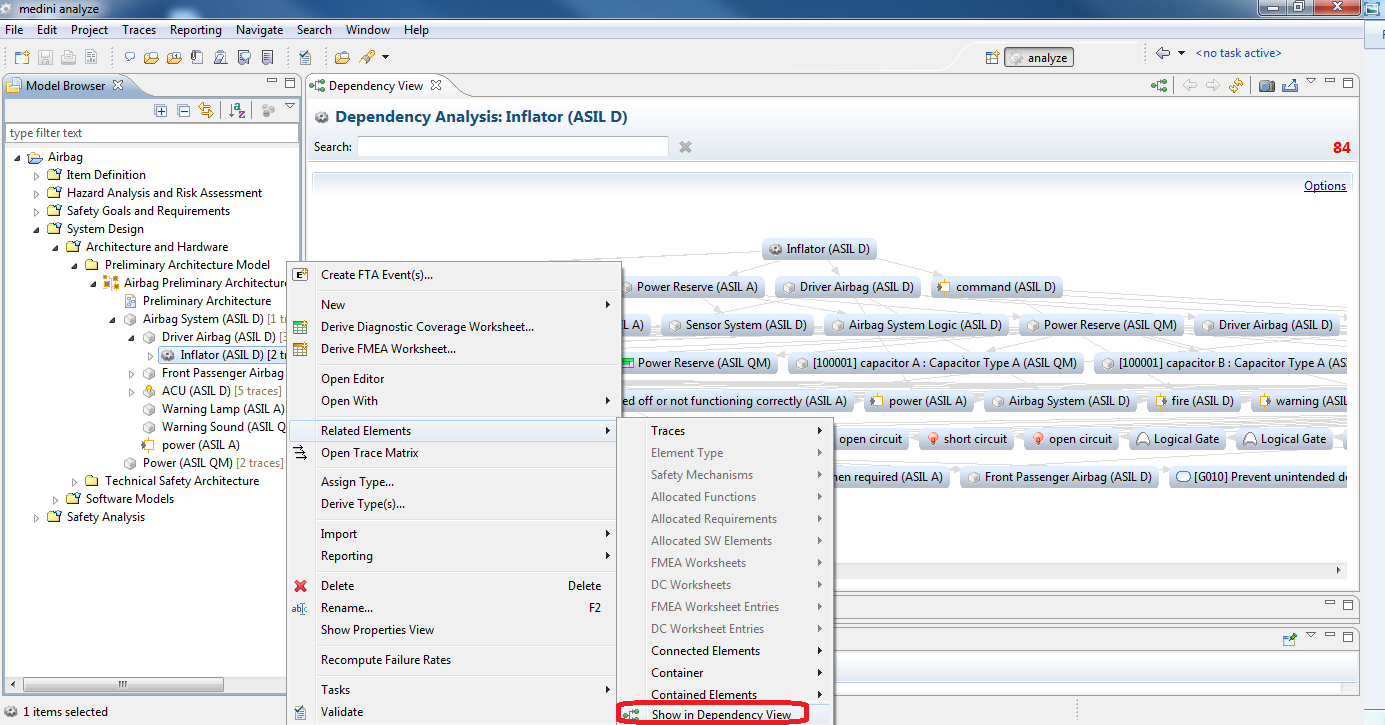The height and width of the screenshot is (725, 1385).
Task: Toggle Link with Editor in Model Browser
Action: (206, 111)
